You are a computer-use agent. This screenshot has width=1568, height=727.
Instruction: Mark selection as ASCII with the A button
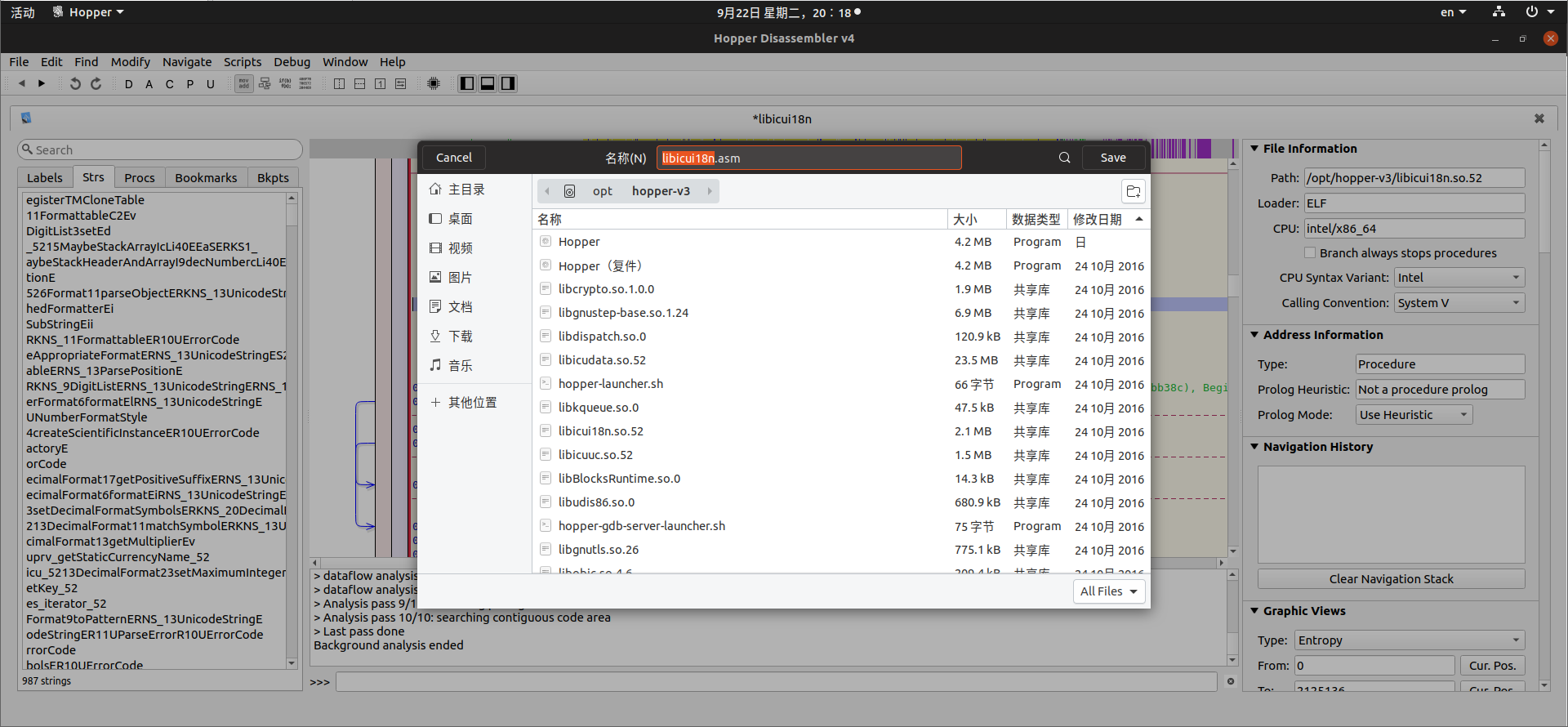pos(149,84)
